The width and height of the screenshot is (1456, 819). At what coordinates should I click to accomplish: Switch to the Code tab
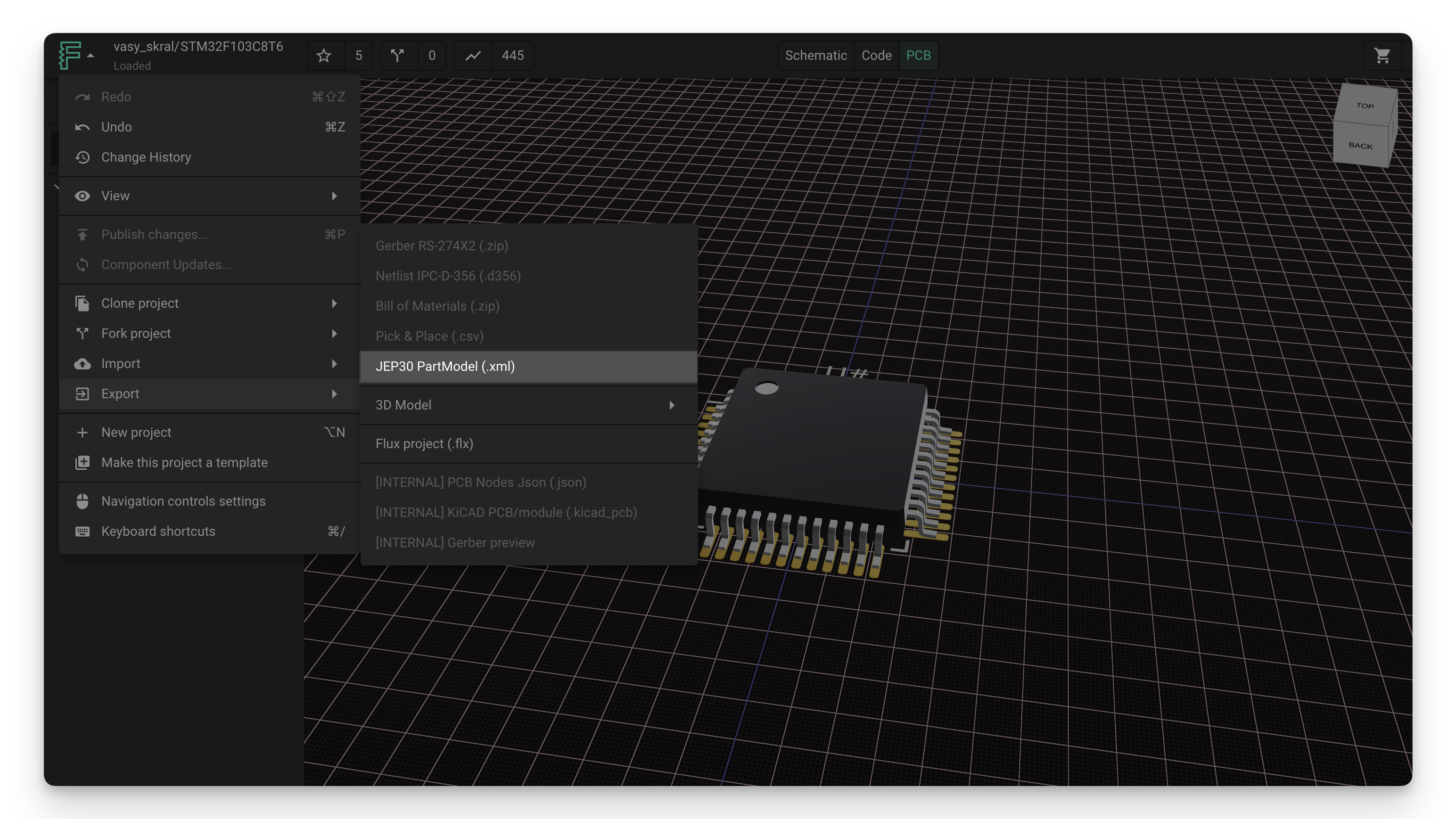[876, 56]
